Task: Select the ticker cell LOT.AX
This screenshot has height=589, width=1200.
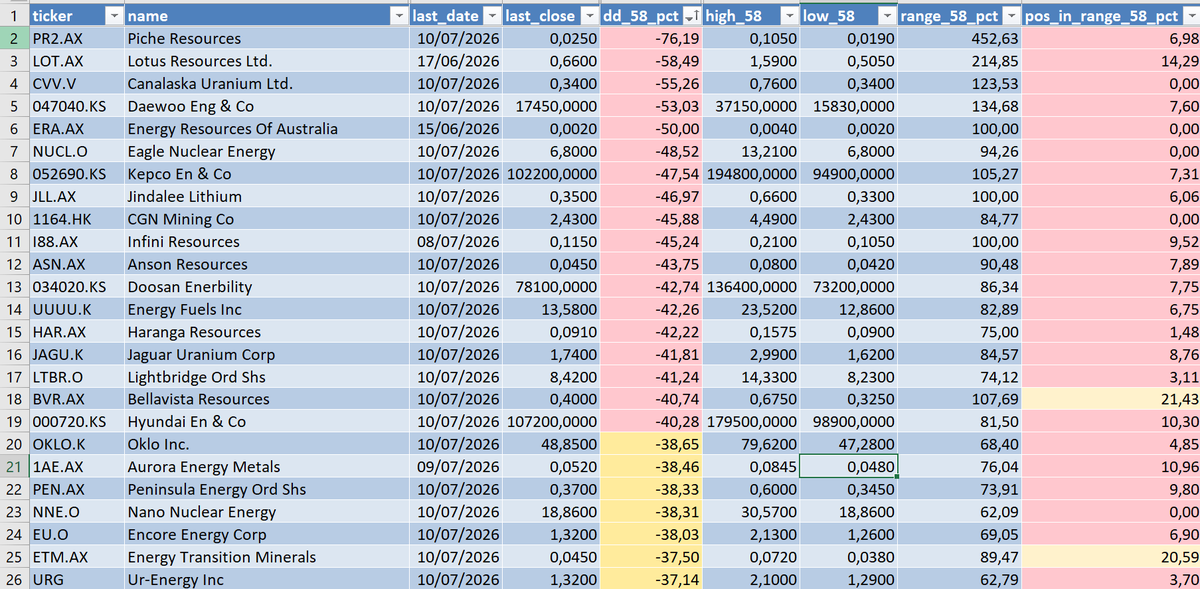Action: pyautogui.click(x=77, y=61)
